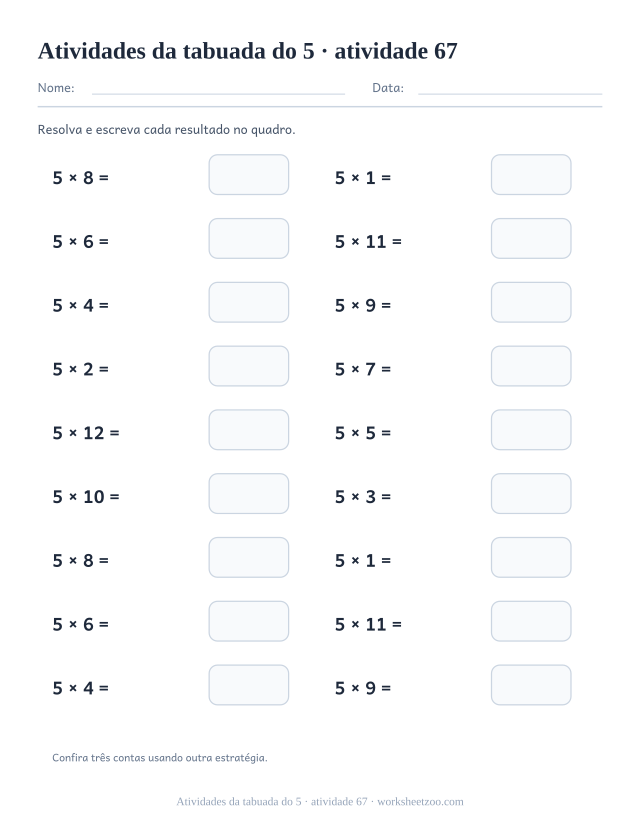Click the 5 × 10 = equation text

(86, 497)
